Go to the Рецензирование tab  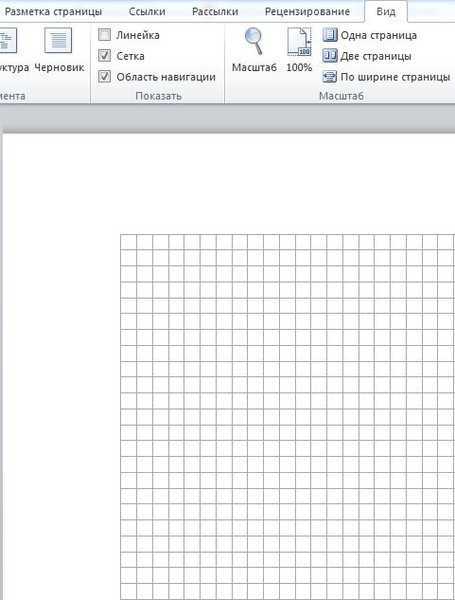tap(307, 11)
